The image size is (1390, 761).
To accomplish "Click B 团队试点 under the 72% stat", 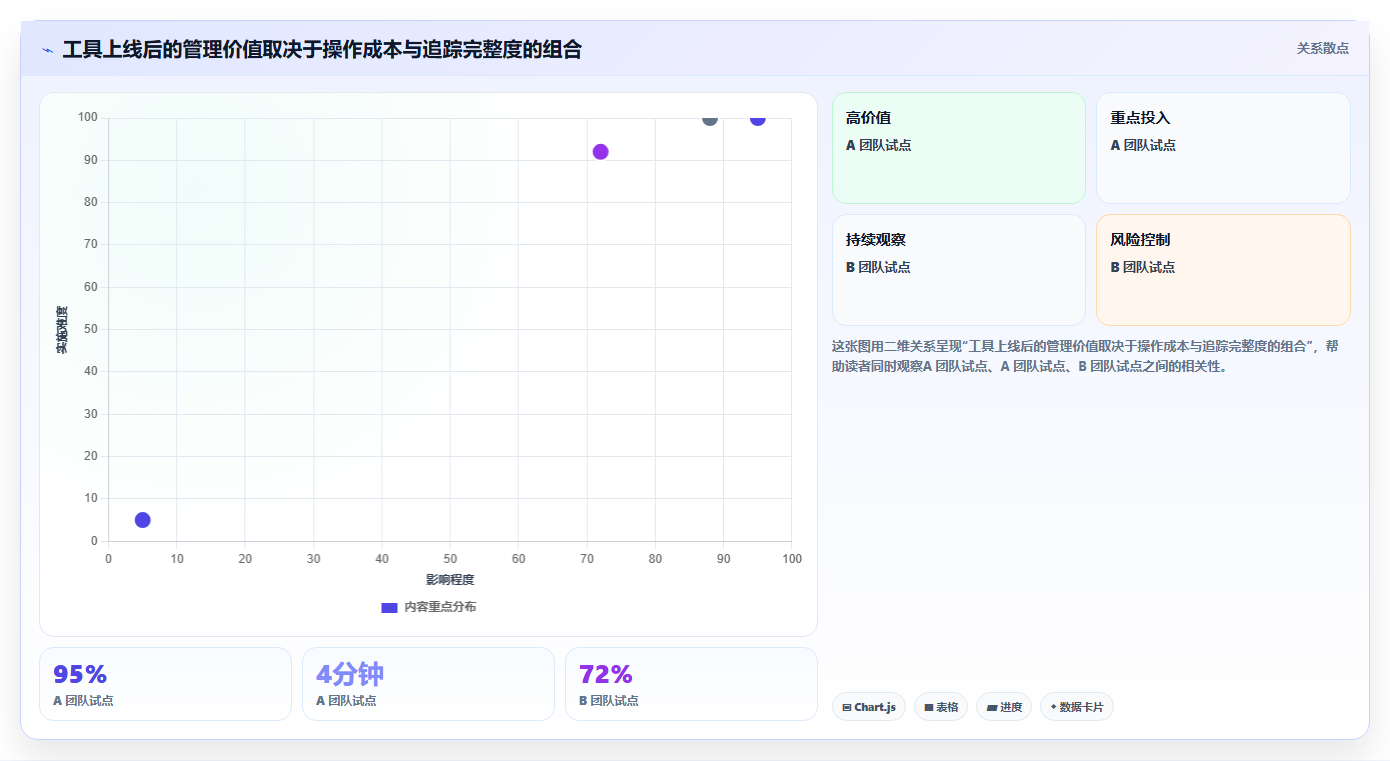I will (609, 701).
